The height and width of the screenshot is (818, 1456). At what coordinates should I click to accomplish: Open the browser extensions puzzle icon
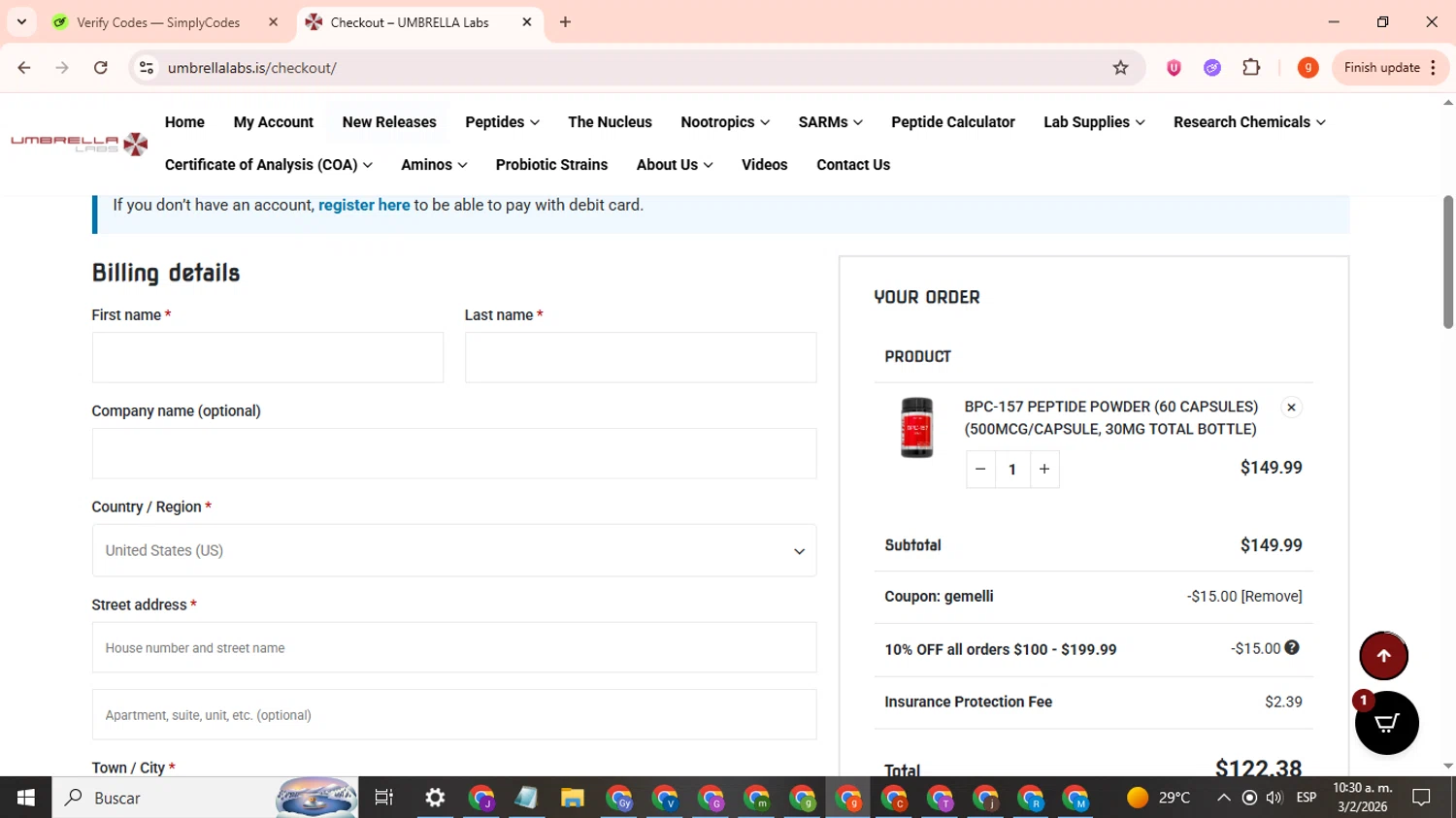click(1251, 68)
